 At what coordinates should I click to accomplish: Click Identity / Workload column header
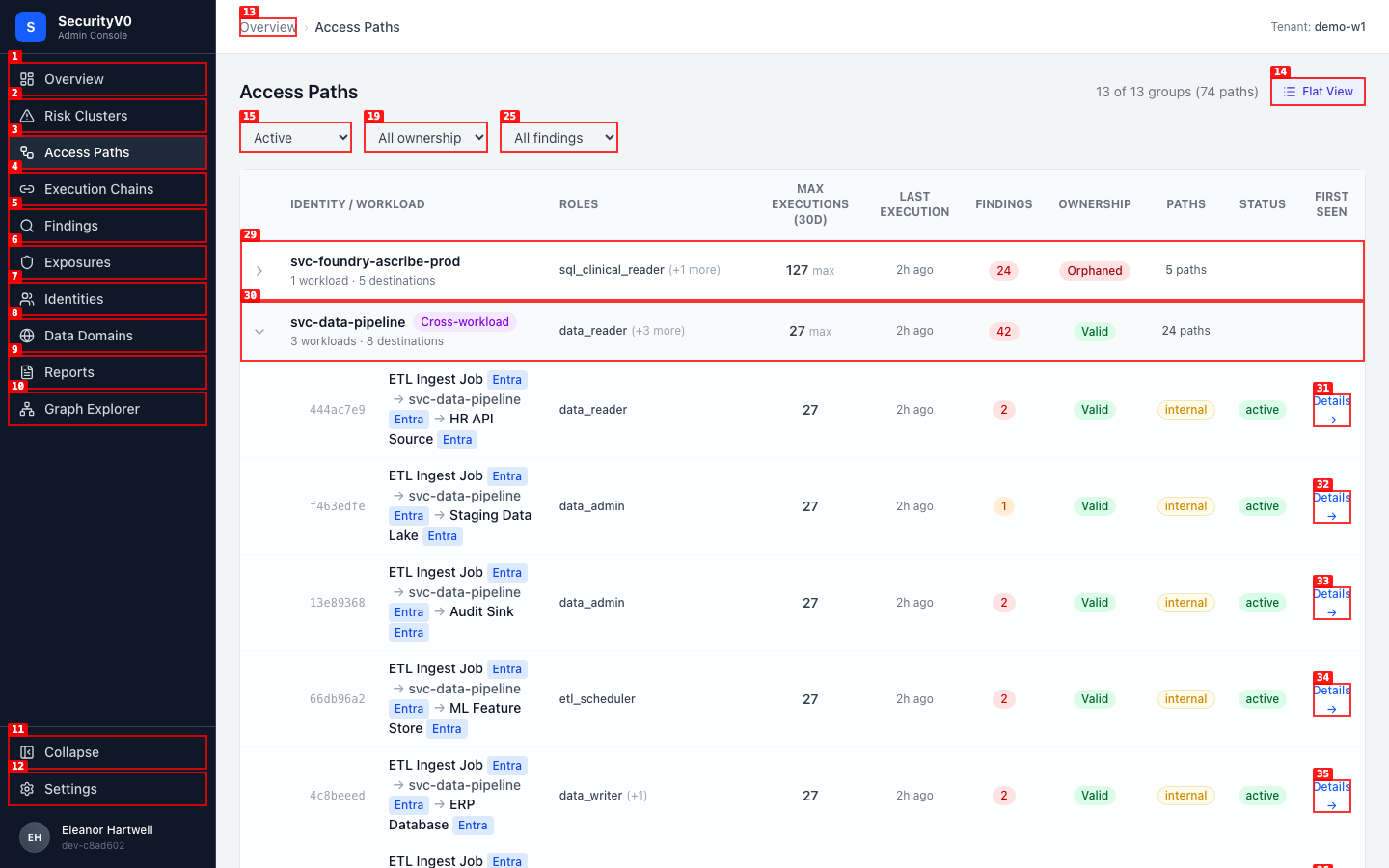coord(358,204)
